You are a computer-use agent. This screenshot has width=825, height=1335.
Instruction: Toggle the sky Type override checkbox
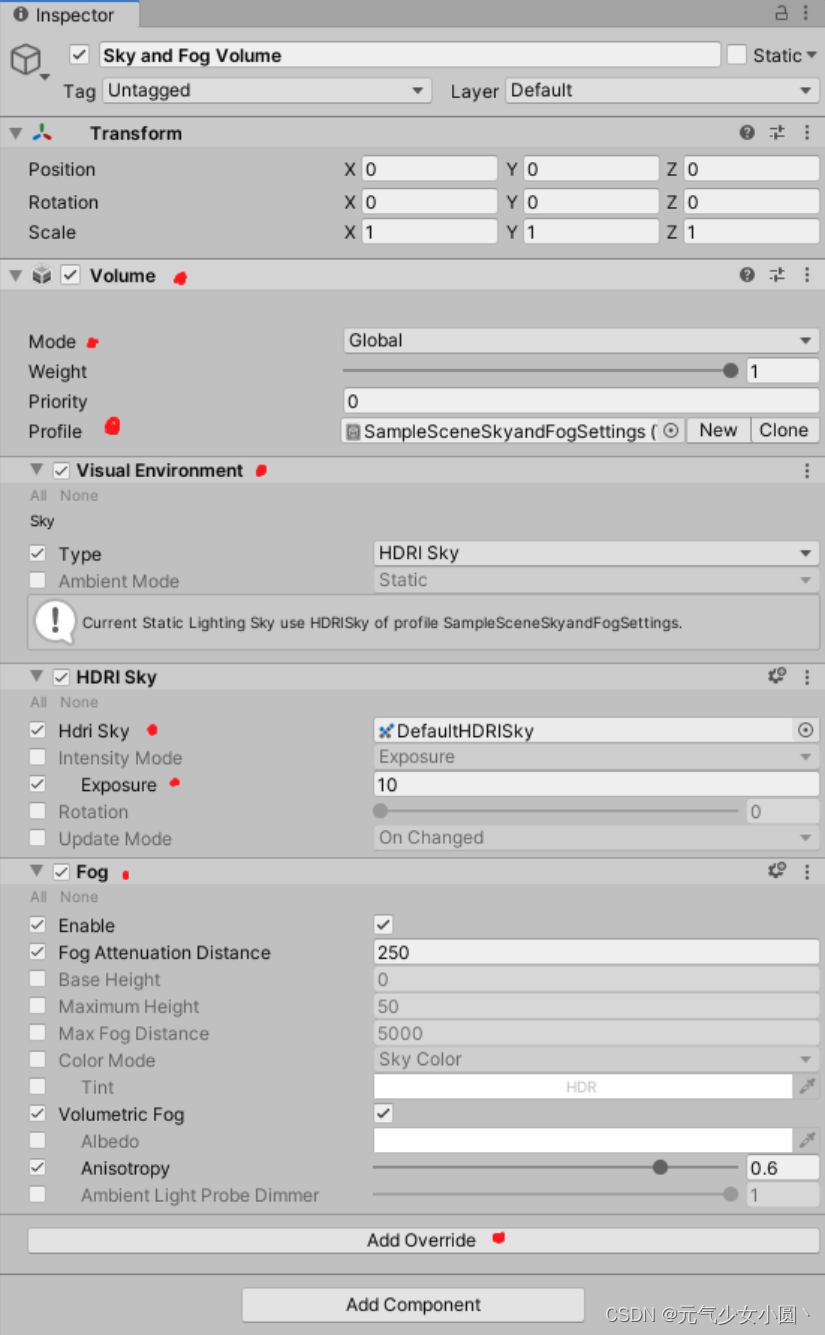38,553
